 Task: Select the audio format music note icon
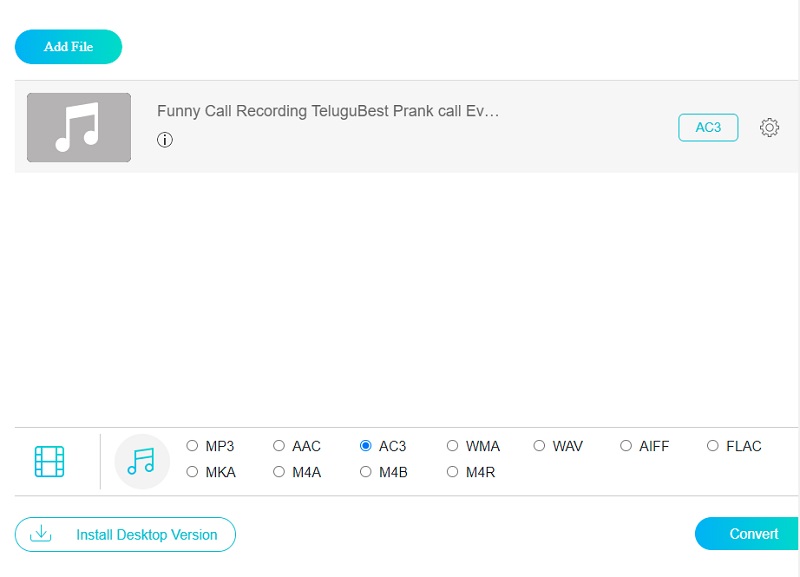pos(142,461)
